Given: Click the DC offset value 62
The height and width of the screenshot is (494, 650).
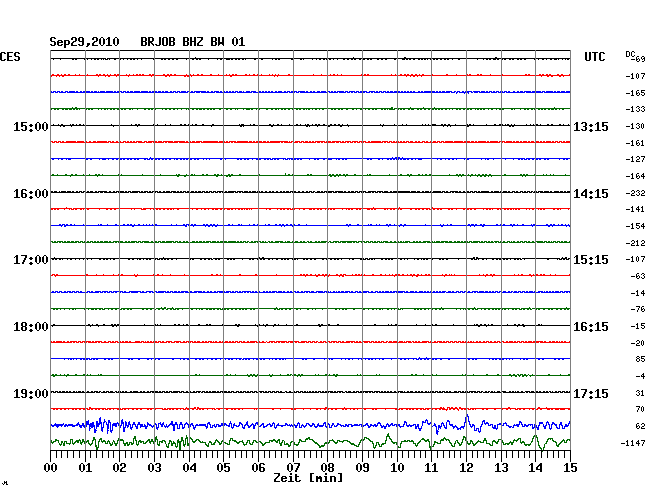Looking at the screenshot, I should [x=640, y=426].
